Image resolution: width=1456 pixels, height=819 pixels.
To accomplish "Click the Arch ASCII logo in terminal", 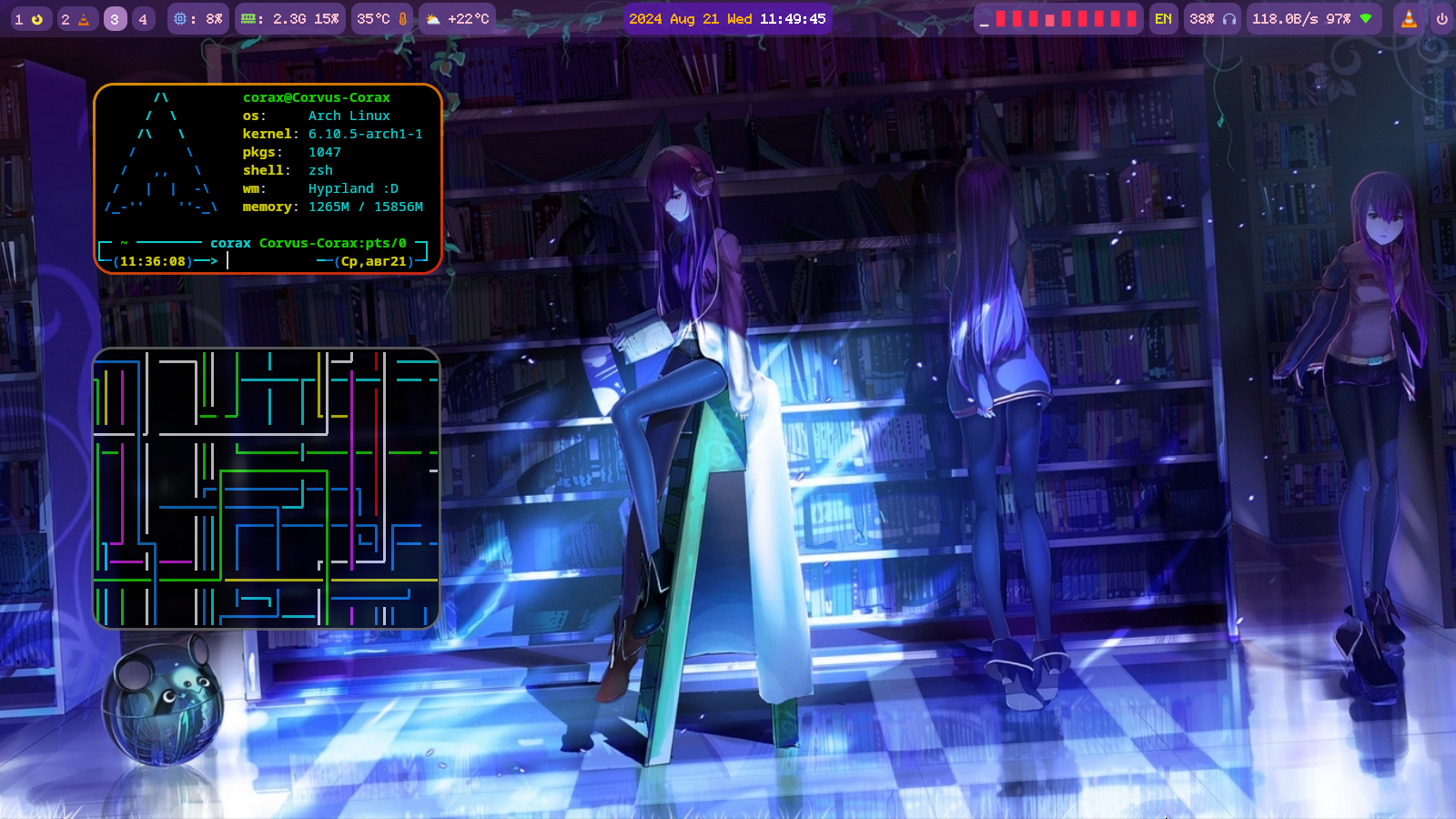I will pyautogui.click(x=161, y=152).
